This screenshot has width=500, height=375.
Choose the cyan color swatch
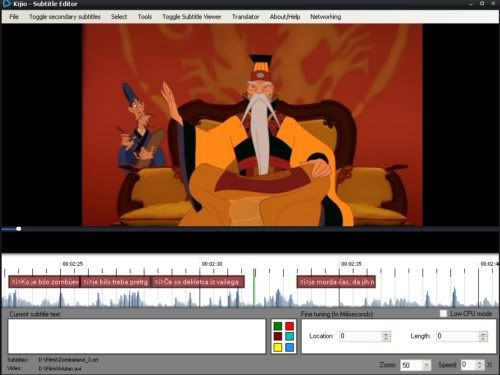point(289,336)
